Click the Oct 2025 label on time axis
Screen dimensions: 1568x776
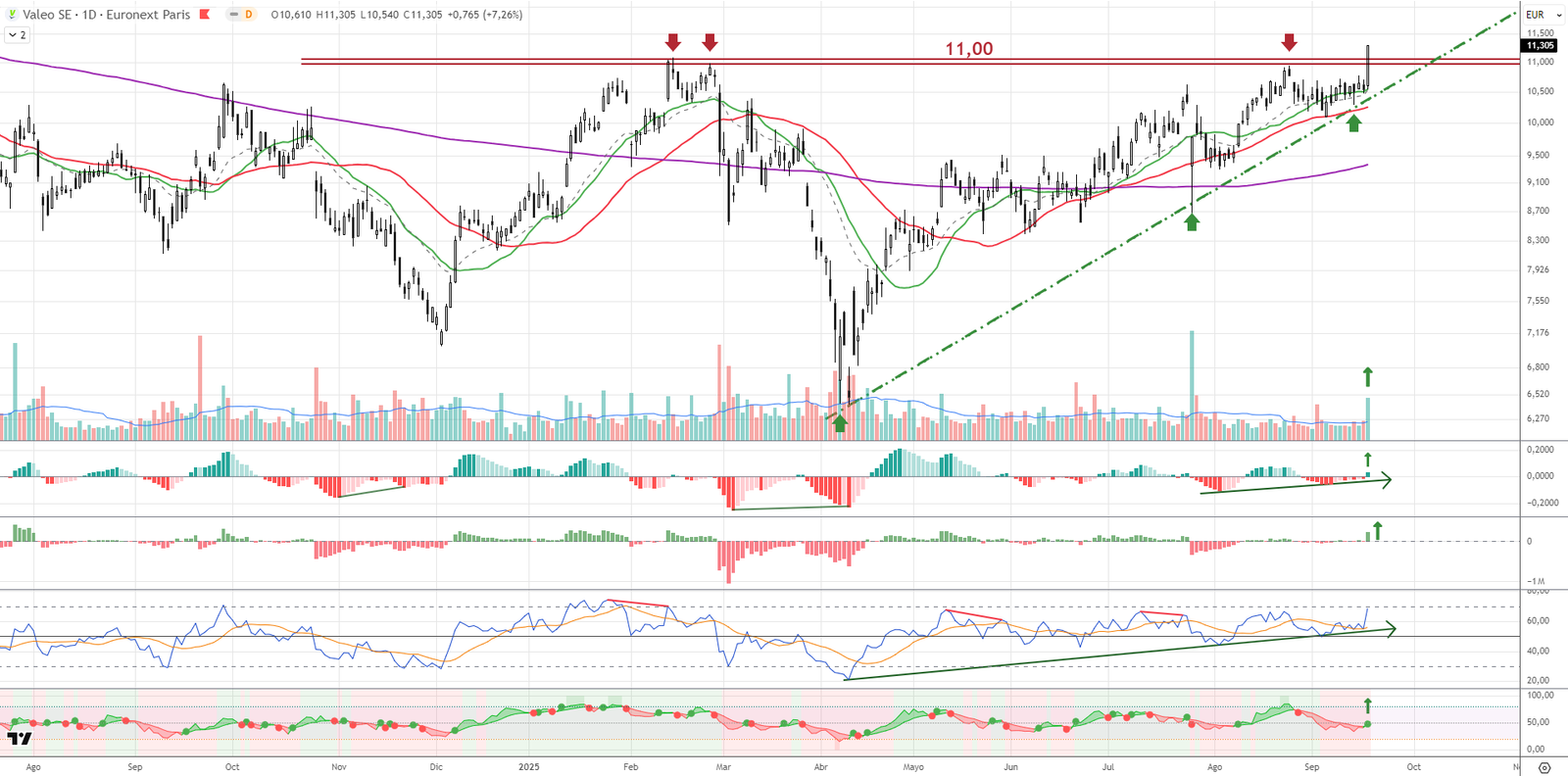[x=1413, y=767]
